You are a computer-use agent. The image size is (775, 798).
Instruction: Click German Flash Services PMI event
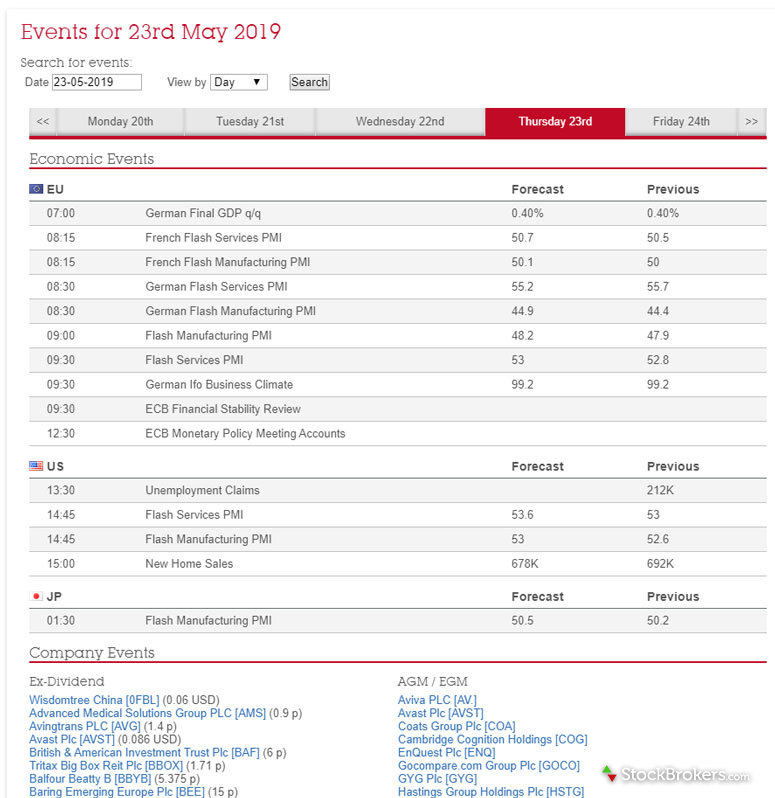tap(216, 287)
